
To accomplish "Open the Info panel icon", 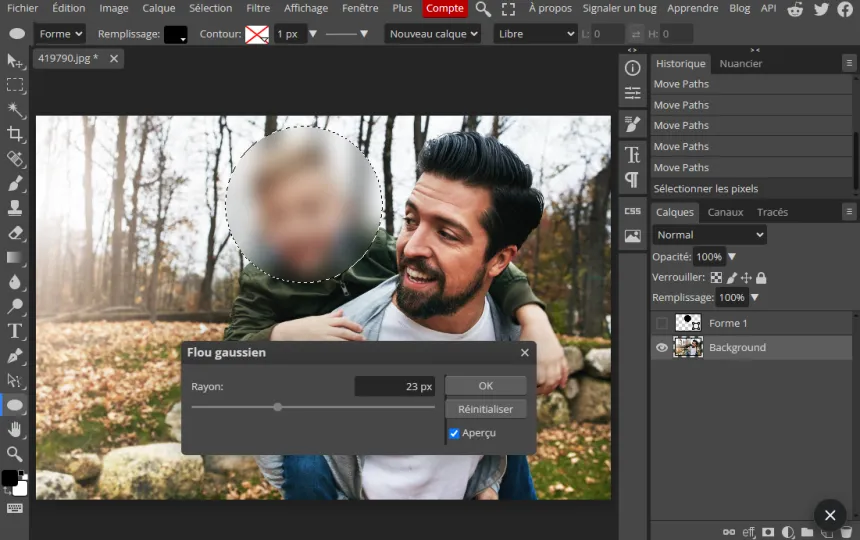I will tap(632, 68).
